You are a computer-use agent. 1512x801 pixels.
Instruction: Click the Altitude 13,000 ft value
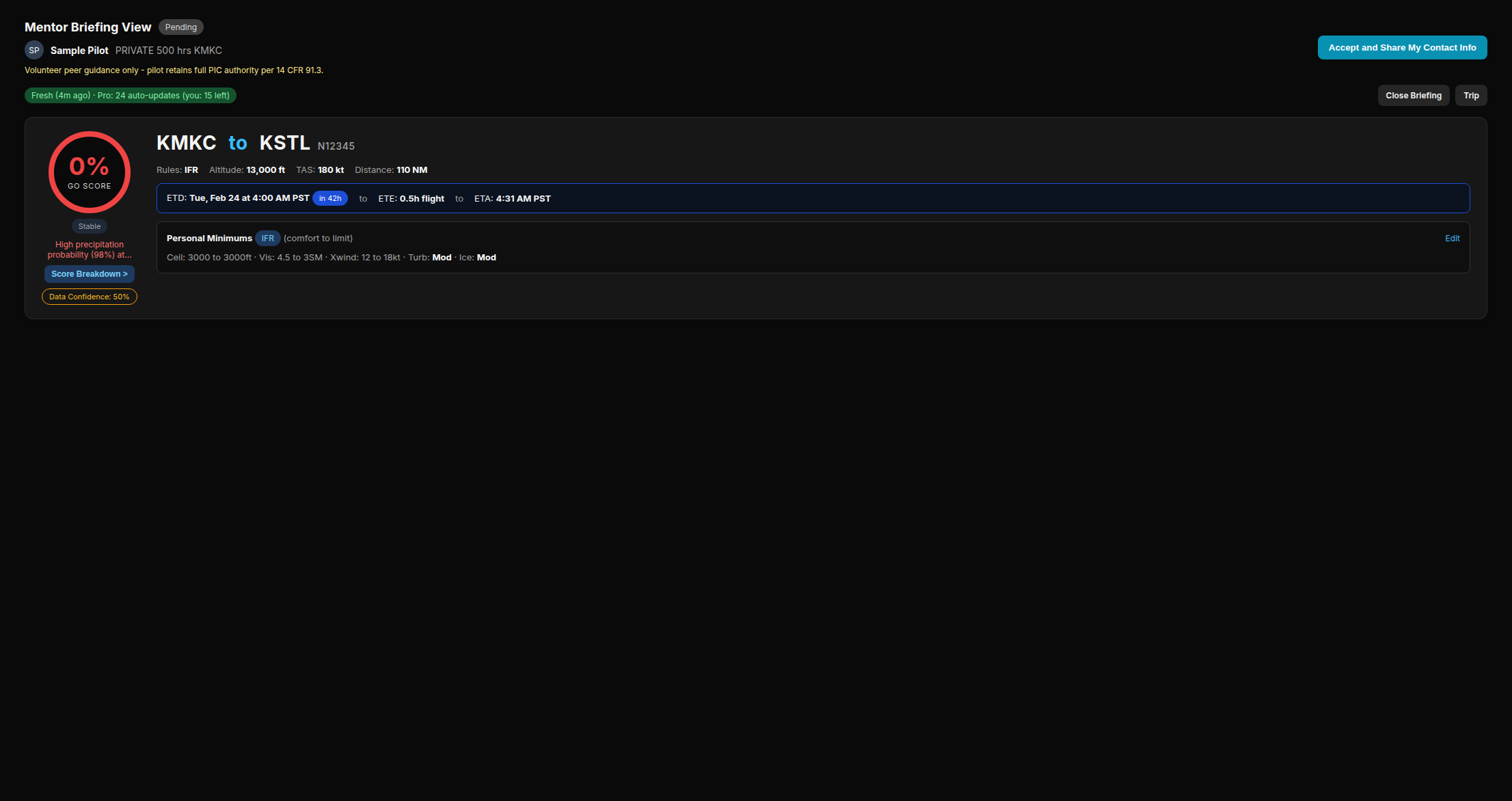(x=247, y=170)
